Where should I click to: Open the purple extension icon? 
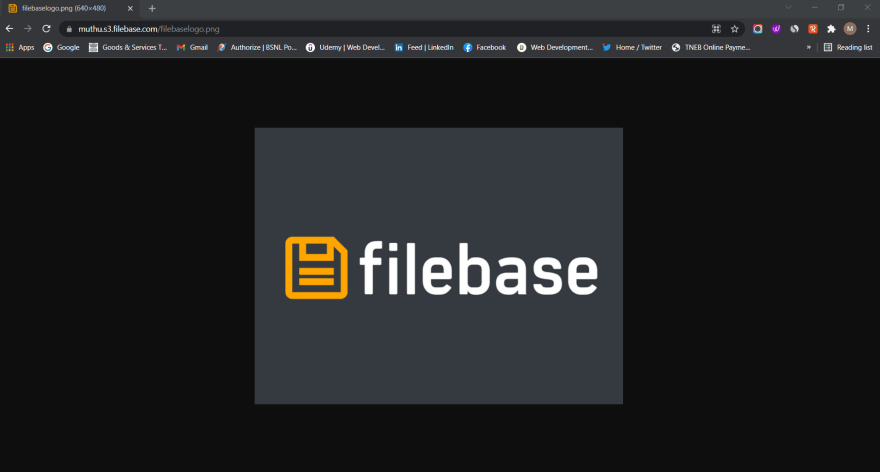(x=776, y=29)
